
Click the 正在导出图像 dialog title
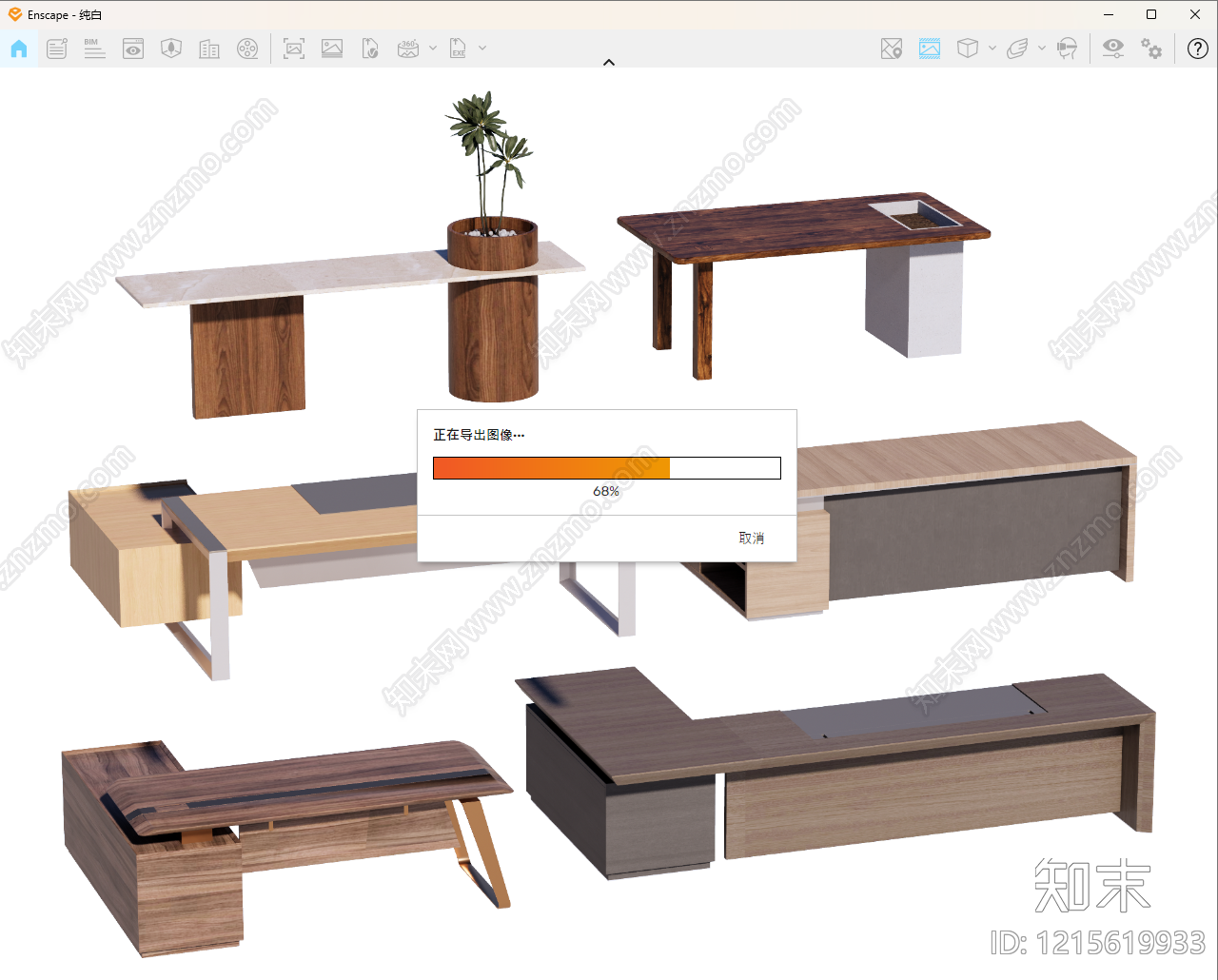[x=479, y=435]
